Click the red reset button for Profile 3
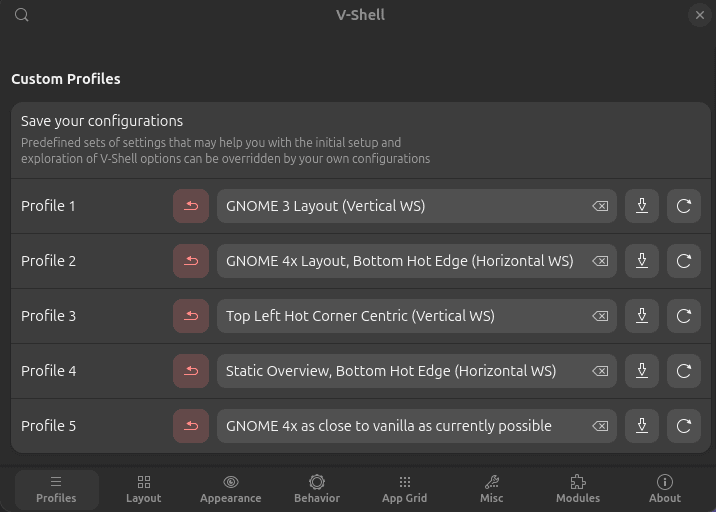This screenshot has width=716, height=512. [191, 316]
